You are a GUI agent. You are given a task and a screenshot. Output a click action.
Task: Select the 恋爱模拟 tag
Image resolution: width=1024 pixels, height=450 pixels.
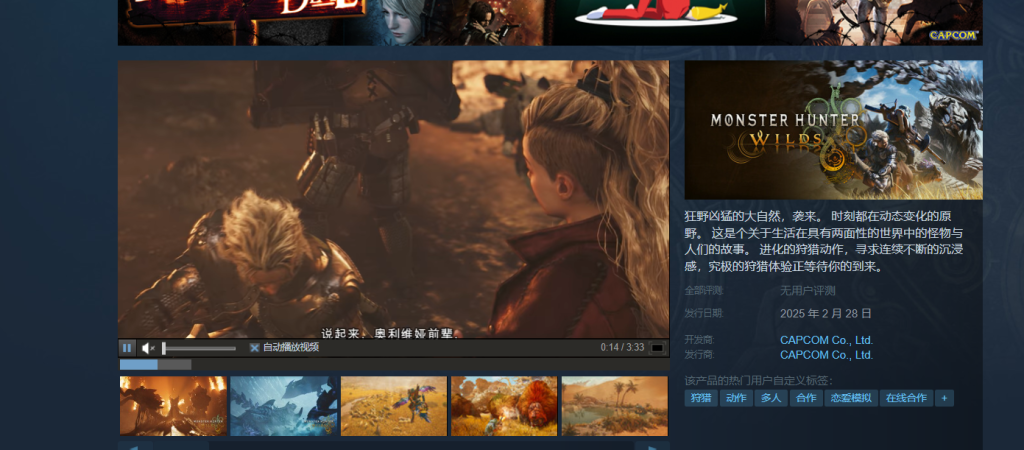851,398
